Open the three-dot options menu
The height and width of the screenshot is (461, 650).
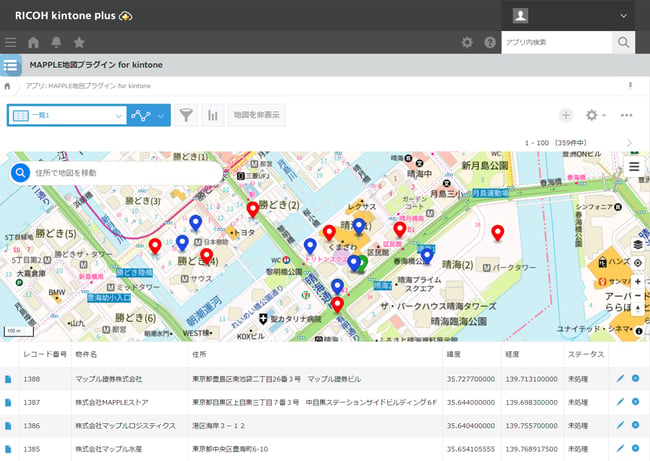(x=626, y=115)
